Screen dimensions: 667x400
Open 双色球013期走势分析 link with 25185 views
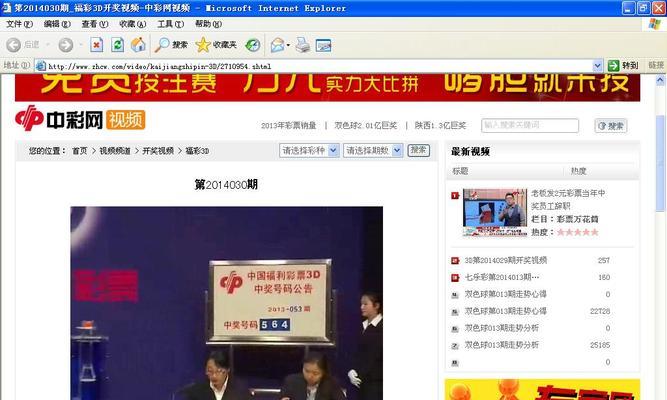tap(502, 345)
